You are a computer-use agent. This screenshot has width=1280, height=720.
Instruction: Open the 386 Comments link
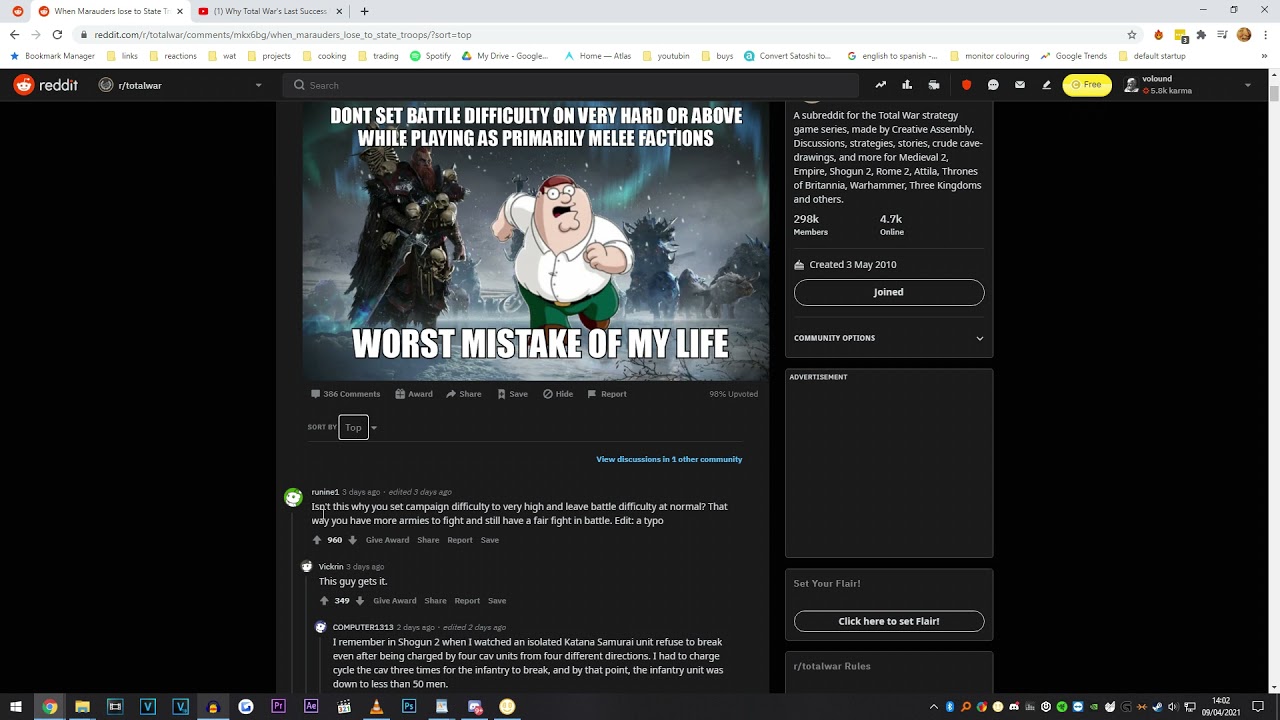(x=345, y=394)
